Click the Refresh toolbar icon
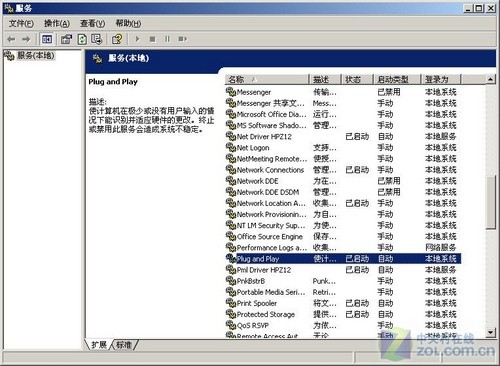500x366 pixels. point(82,39)
